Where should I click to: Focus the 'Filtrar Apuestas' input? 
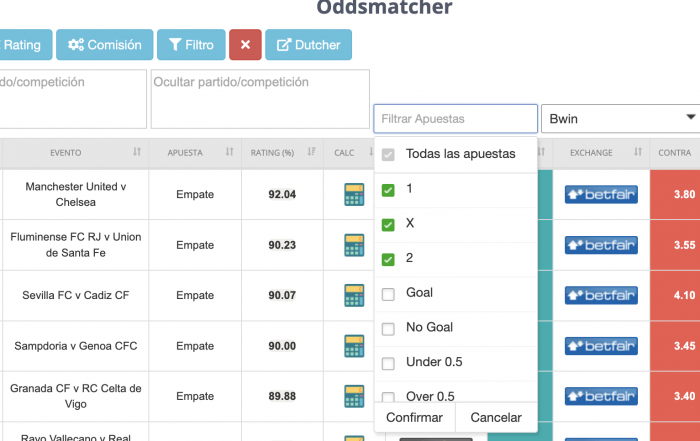(455, 119)
